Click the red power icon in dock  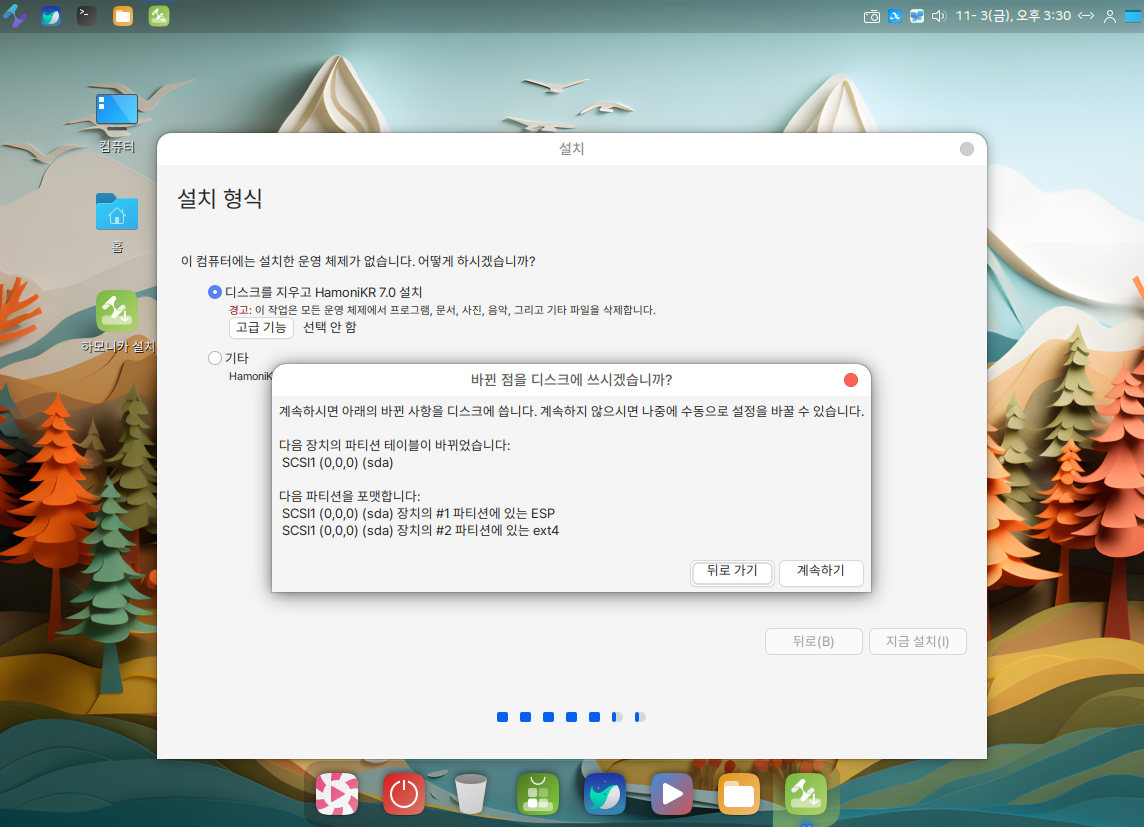(x=404, y=793)
